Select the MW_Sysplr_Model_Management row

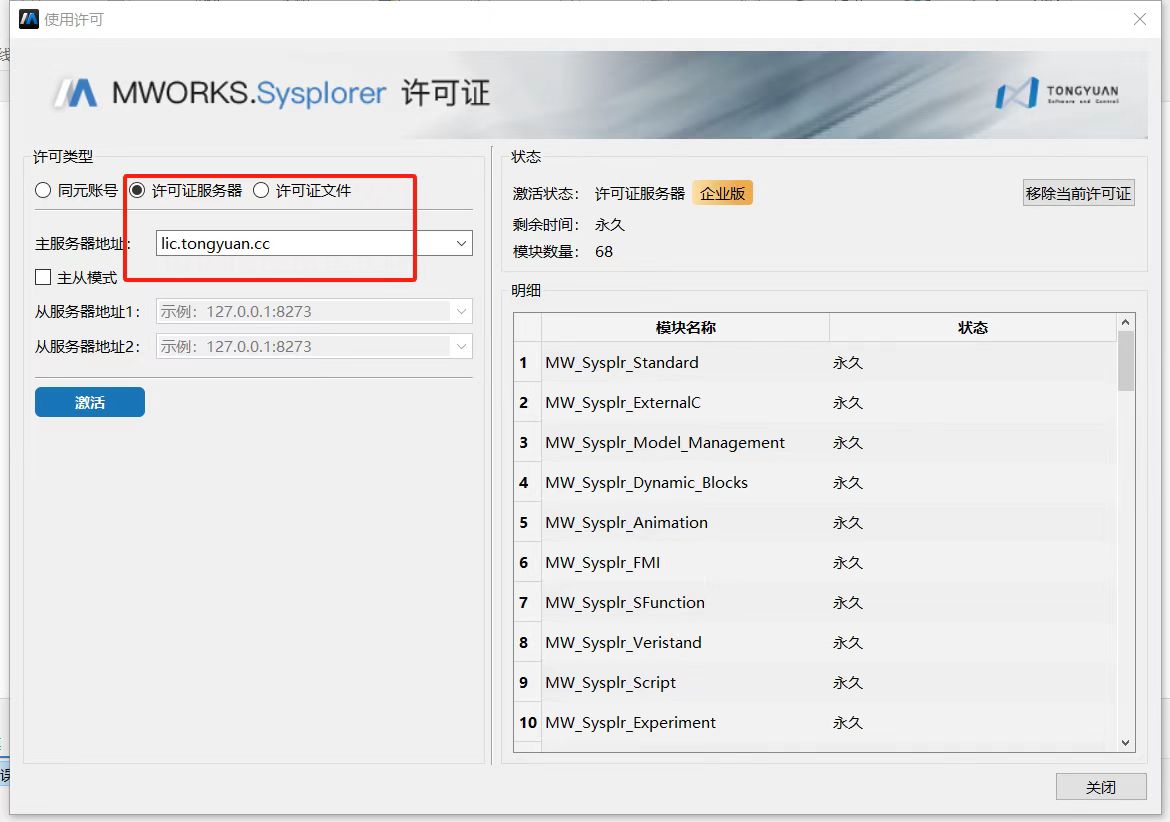point(815,443)
